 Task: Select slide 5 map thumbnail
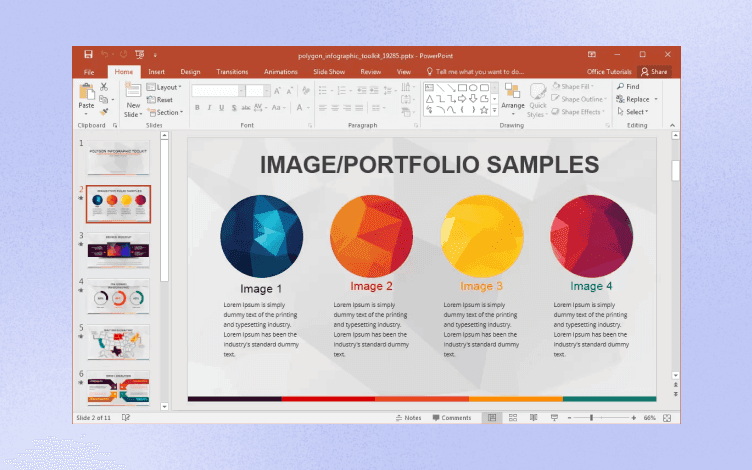pyautogui.click(x=118, y=342)
